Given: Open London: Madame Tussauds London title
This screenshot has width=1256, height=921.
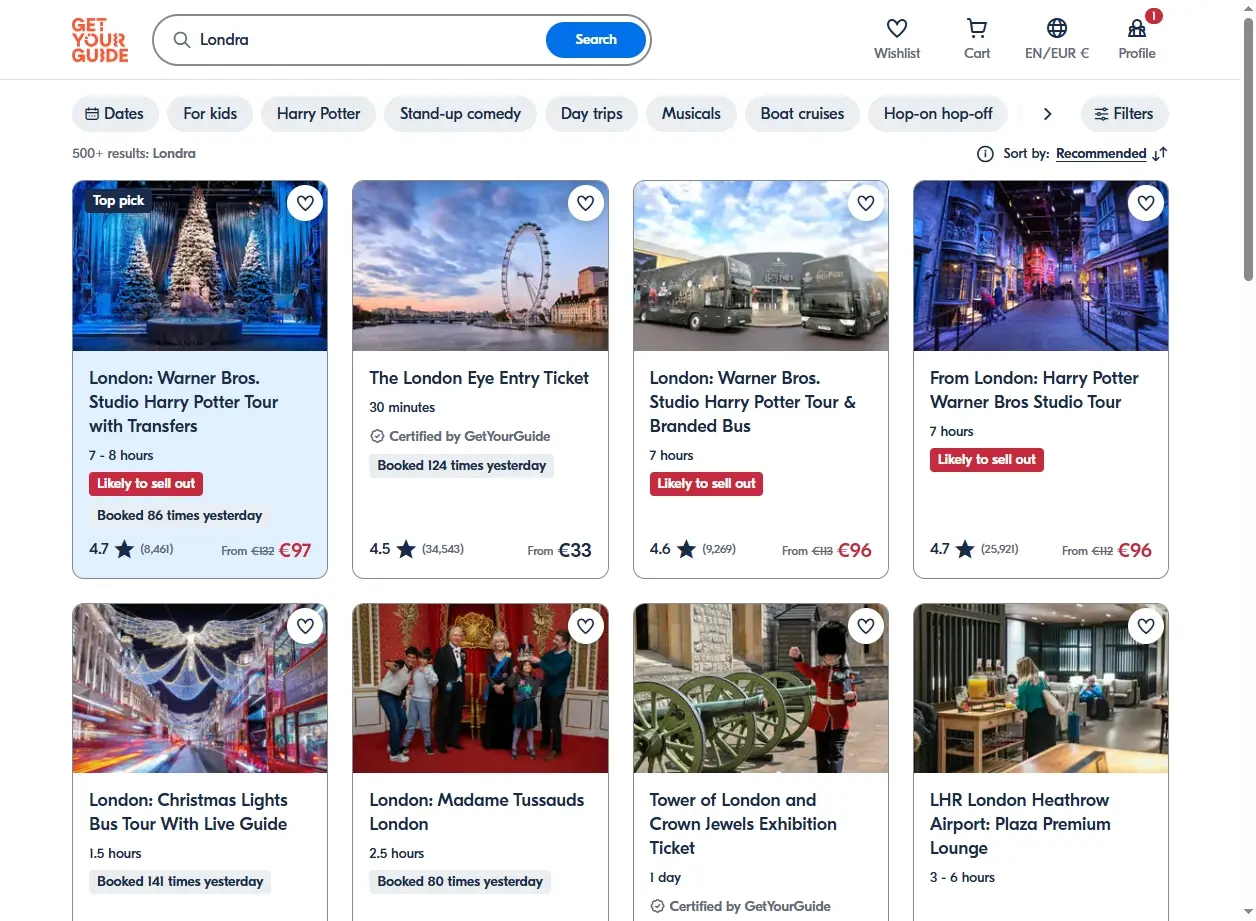Looking at the screenshot, I should (476, 812).
